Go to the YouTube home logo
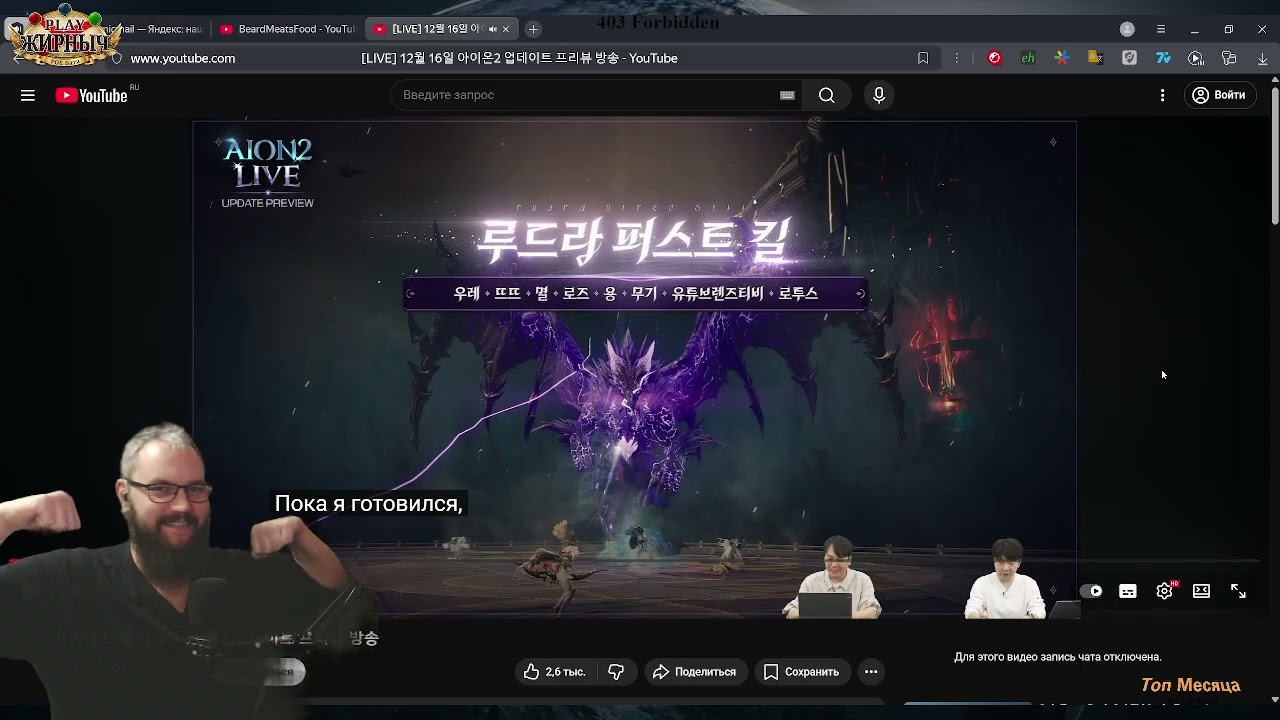The width and height of the screenshot is (1280, 720). click(91, 95)
